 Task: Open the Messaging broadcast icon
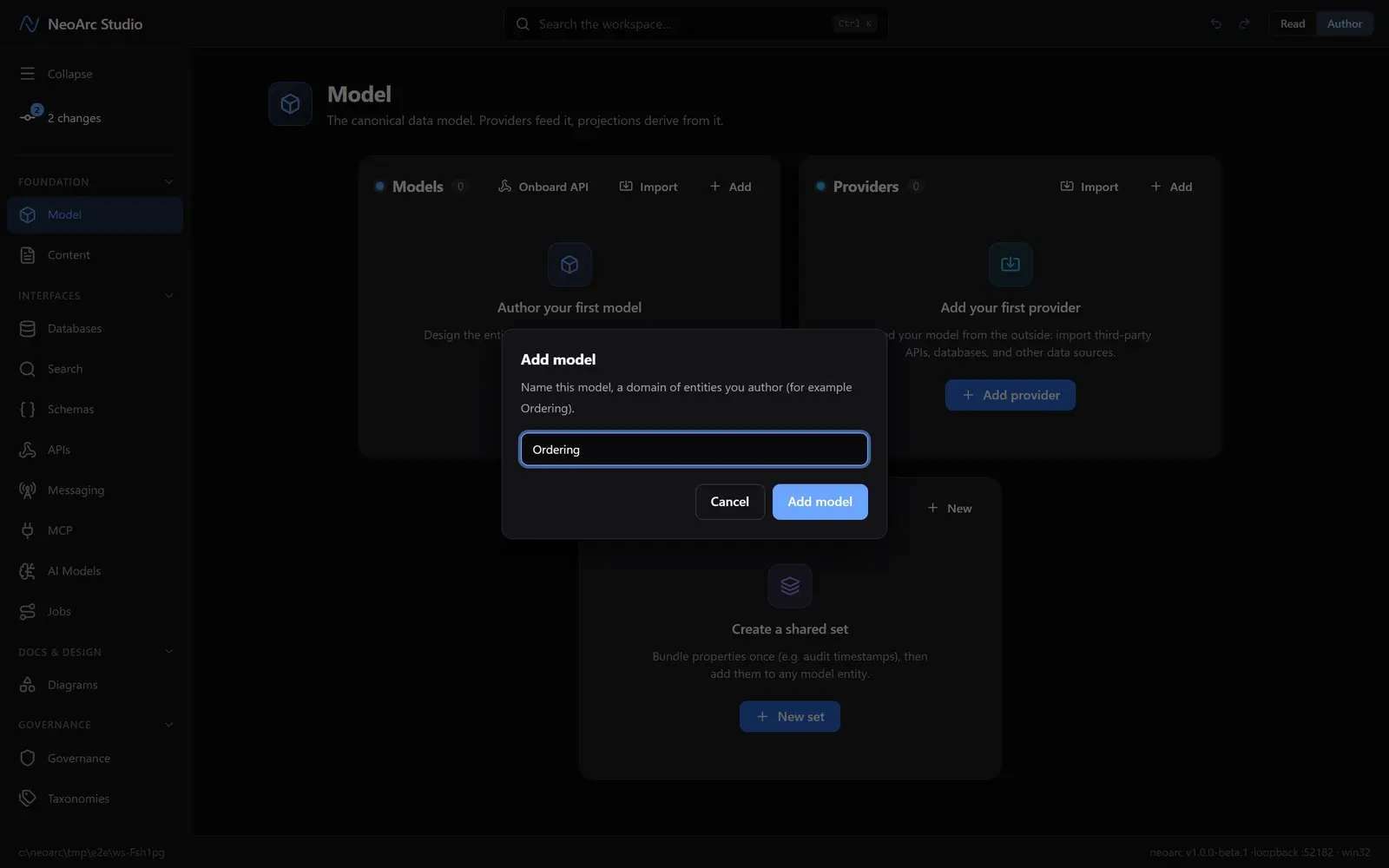[28, 490]
